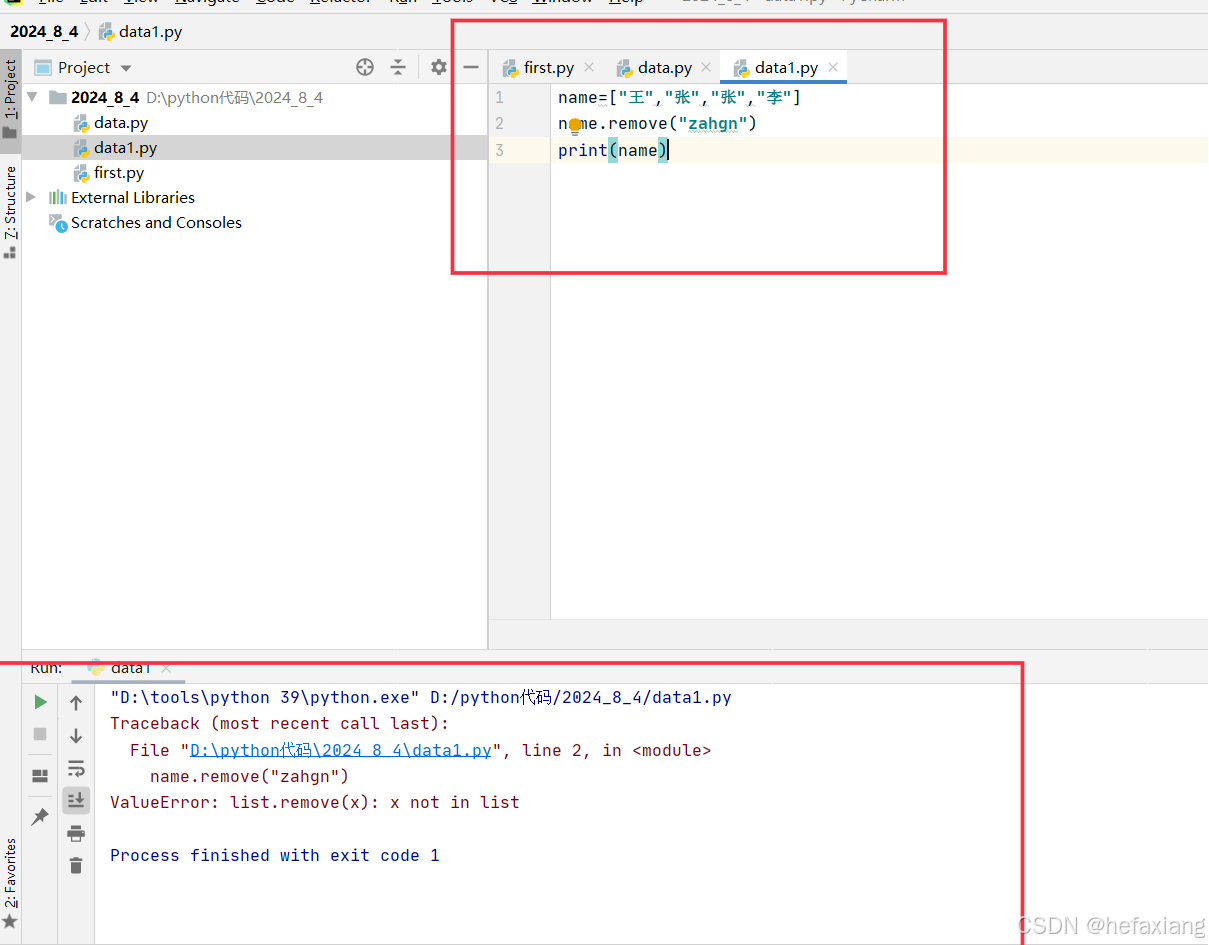This screenshot has width=1209, height=945.
Task: Close the first.py editor tab
Action: tap(589, 67)
